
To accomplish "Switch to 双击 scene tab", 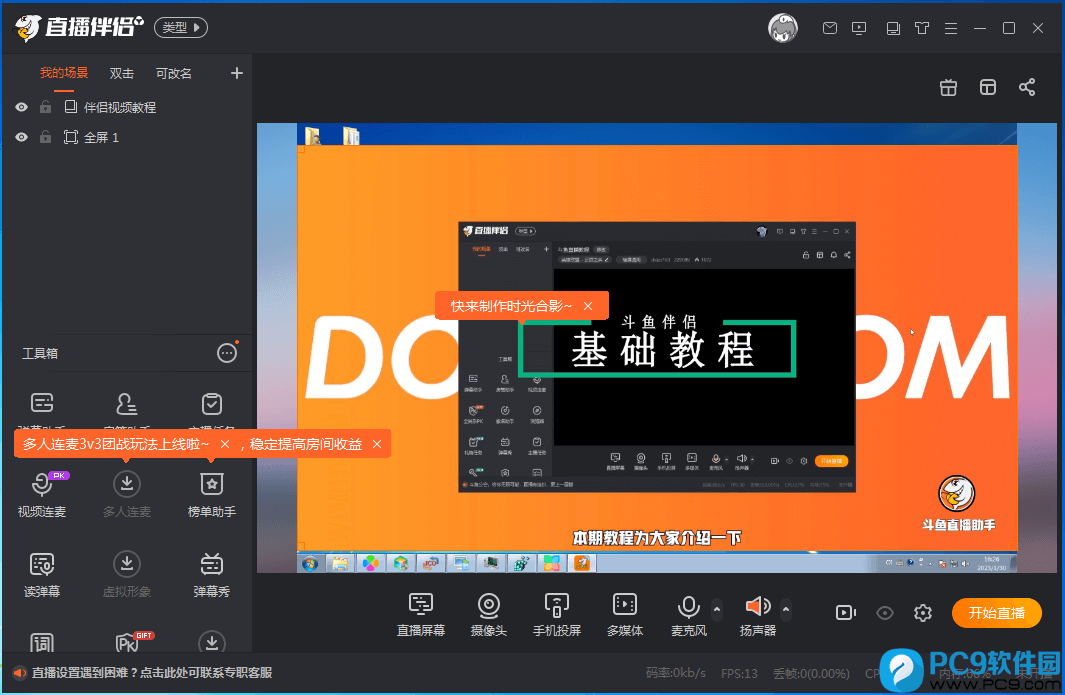I will point(122,73).
